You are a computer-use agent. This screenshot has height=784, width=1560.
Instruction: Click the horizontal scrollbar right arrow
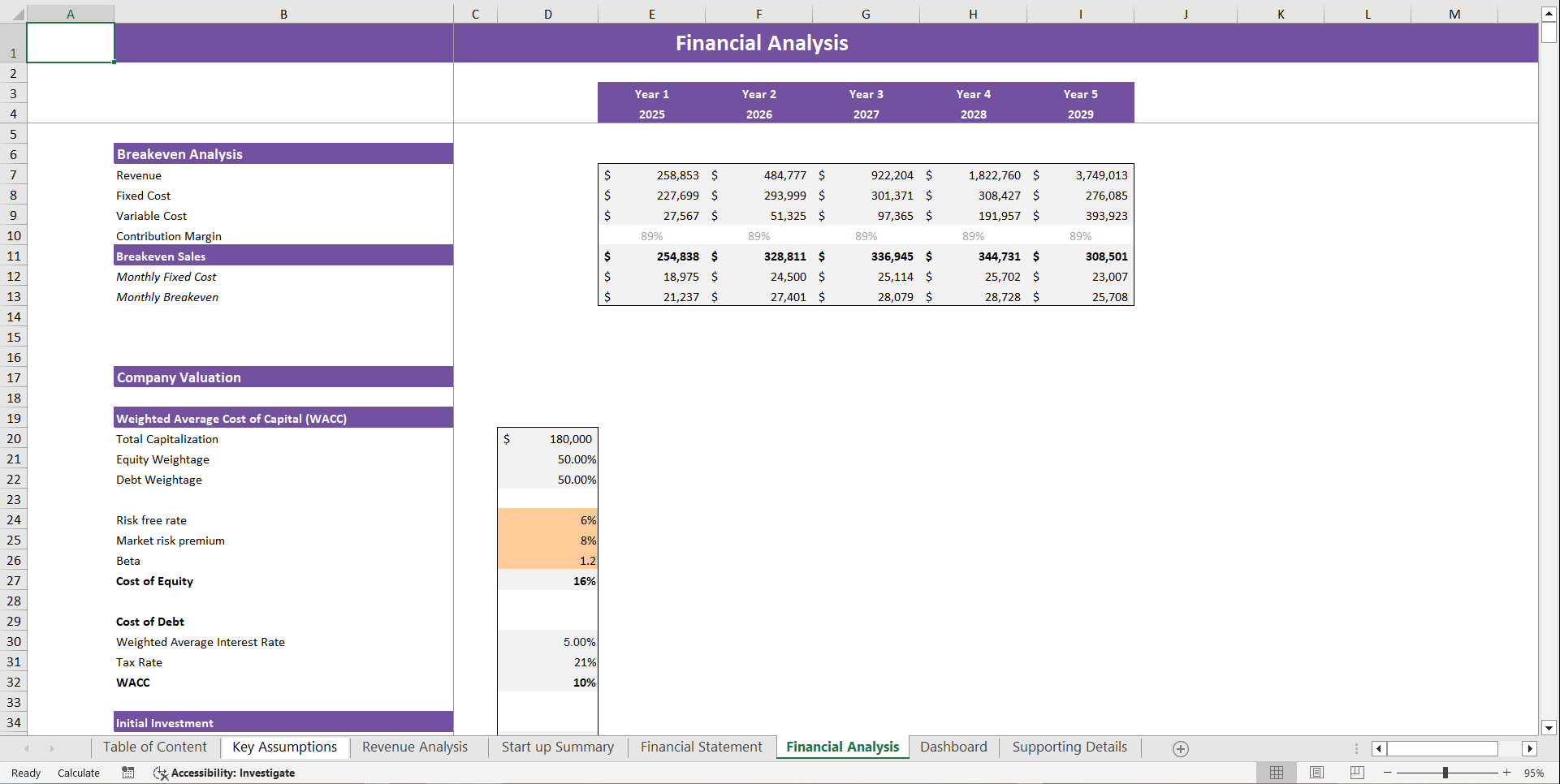pyautogui.click(x=1530, y=748)
